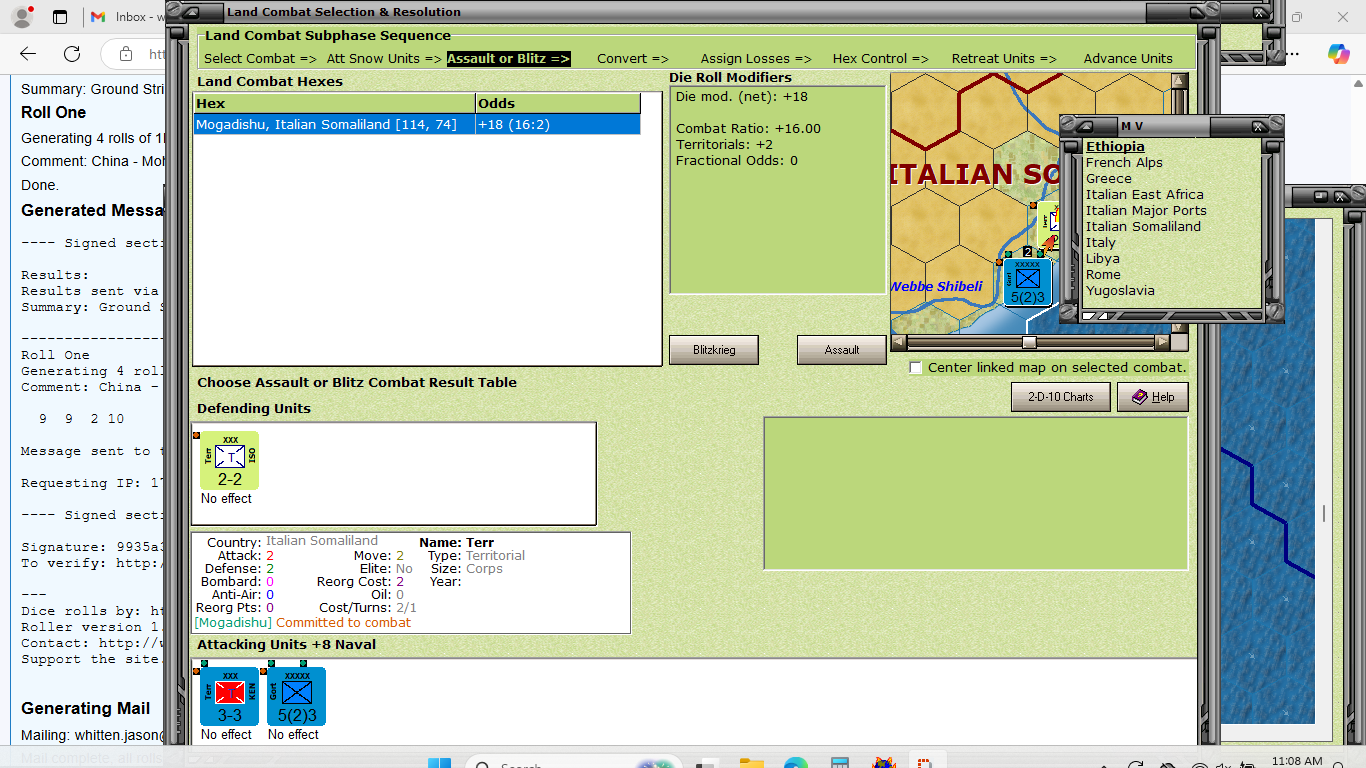Select the Mogadishu, Italian Somaliland combat row
This screenshot has height=768, width=1366.
(x=417, y=124)
